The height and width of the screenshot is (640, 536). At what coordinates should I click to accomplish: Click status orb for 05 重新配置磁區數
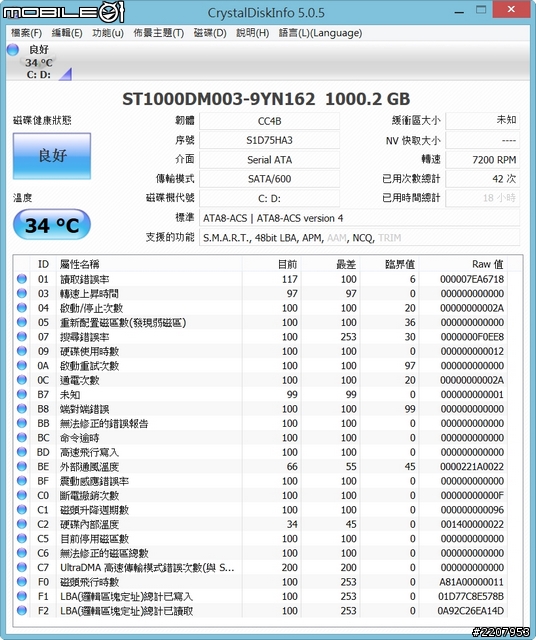pyautogui.click(x=22, y=322)
